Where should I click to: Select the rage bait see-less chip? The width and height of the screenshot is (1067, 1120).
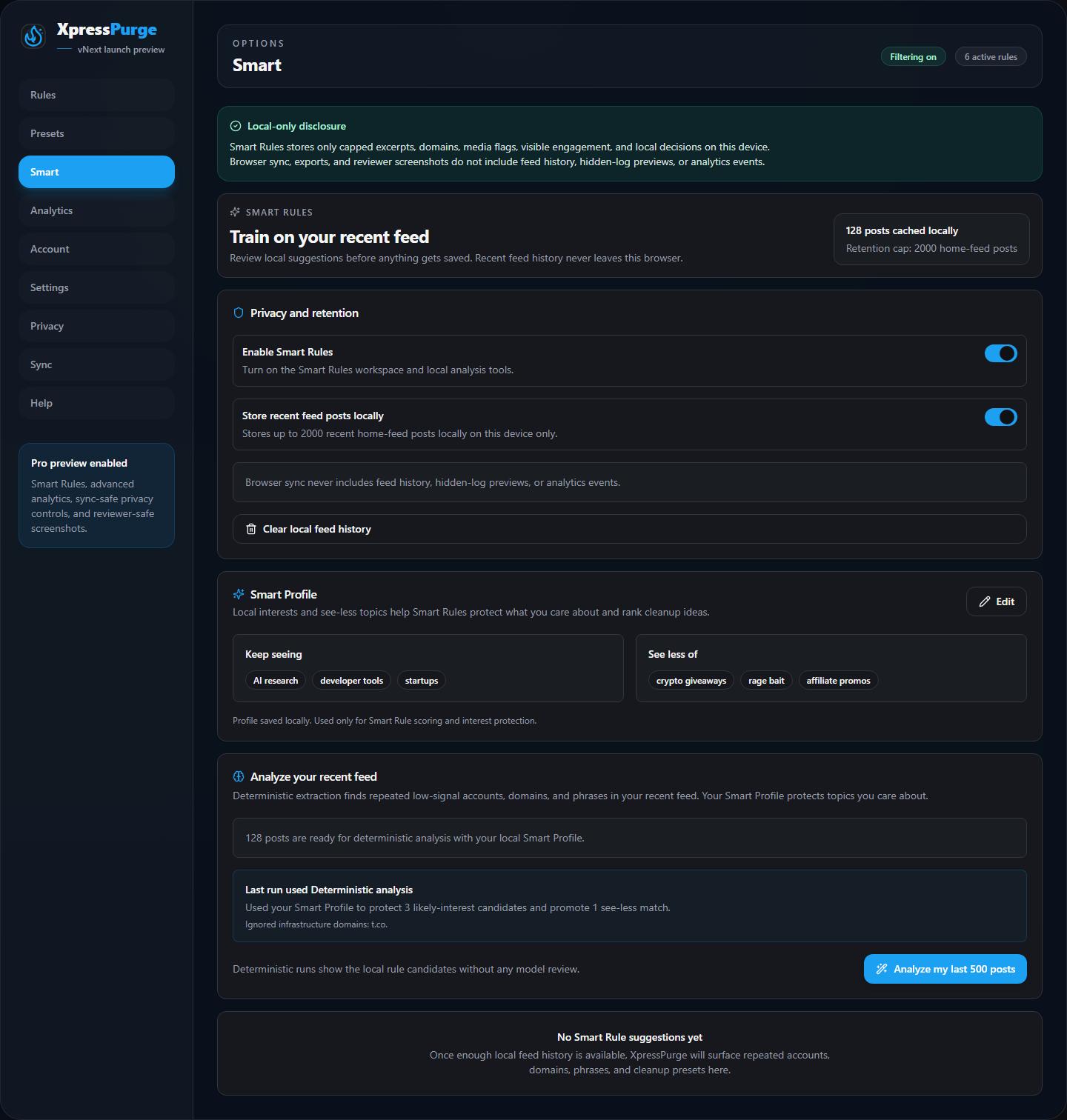[x=766, y=681]
